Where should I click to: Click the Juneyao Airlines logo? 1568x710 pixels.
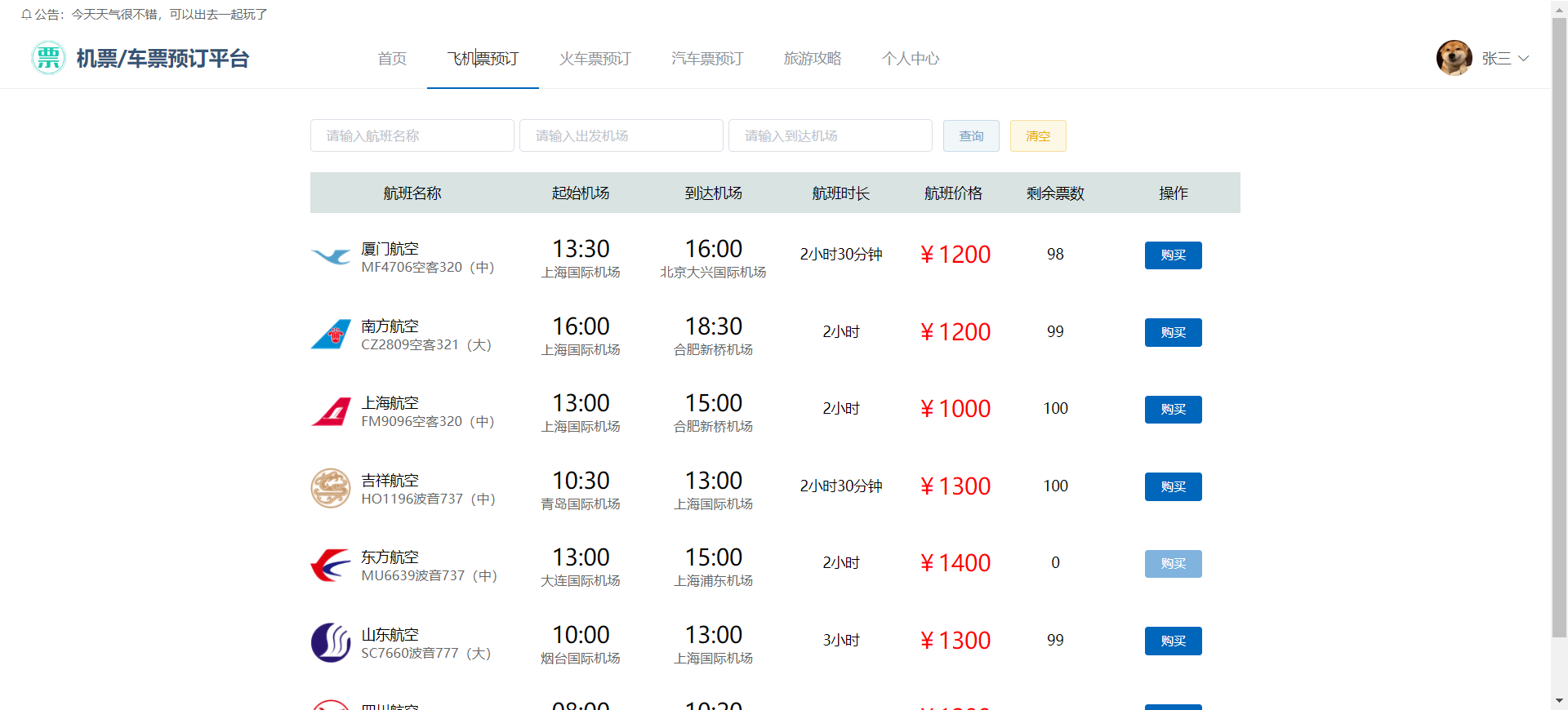[x=331, y=488]
